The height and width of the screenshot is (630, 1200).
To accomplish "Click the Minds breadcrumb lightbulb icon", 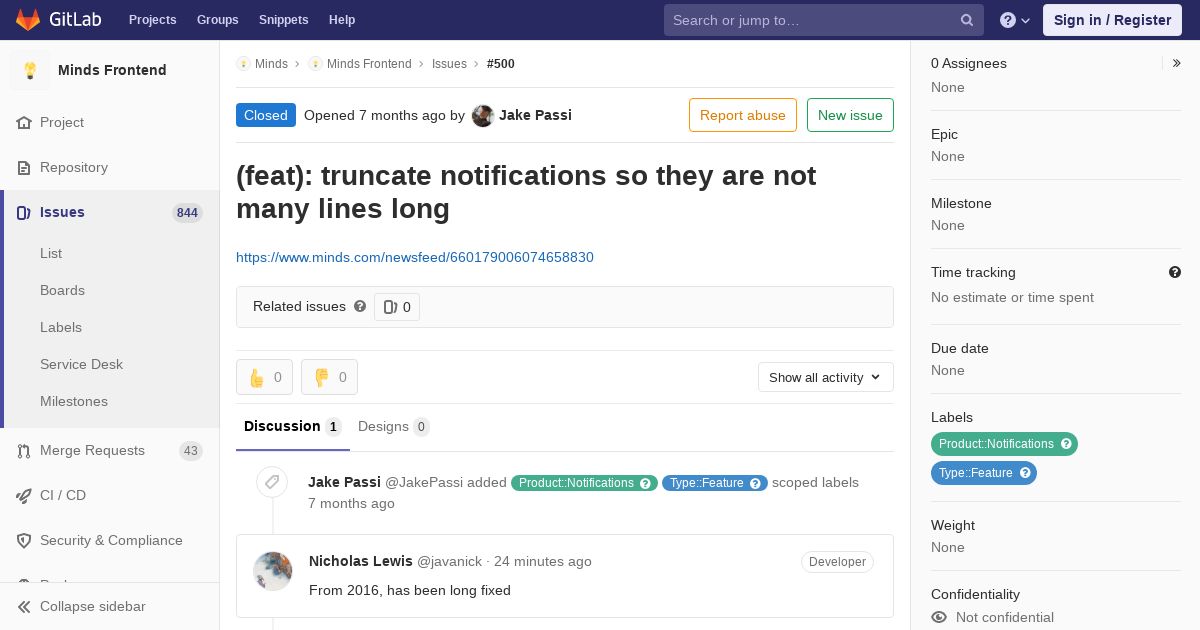I will point(243,63).
